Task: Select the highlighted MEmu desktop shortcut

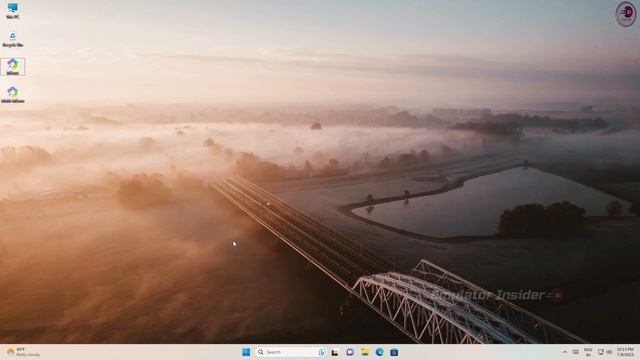Action: 13,67
